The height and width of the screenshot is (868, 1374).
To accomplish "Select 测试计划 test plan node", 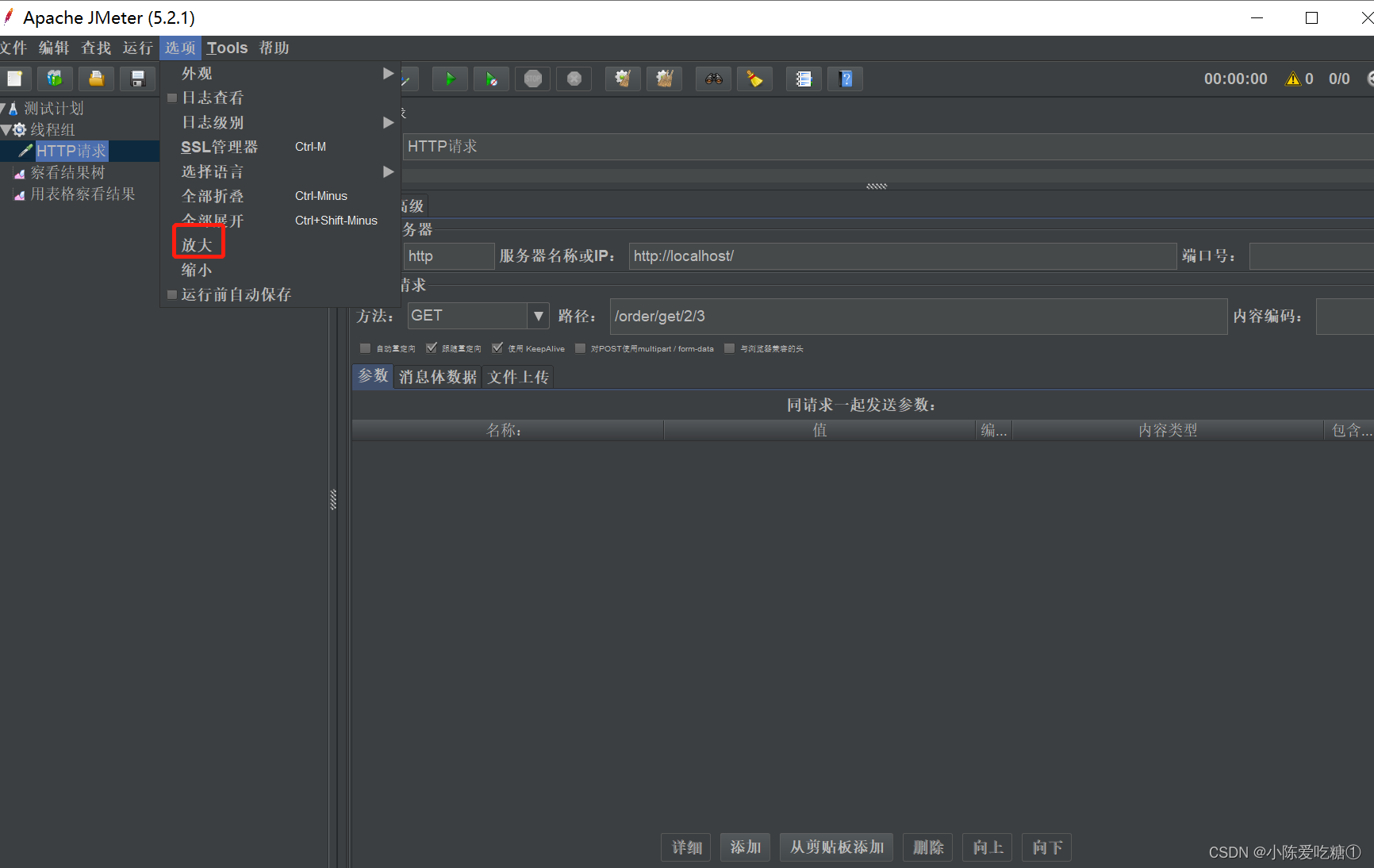I will 53,108.
